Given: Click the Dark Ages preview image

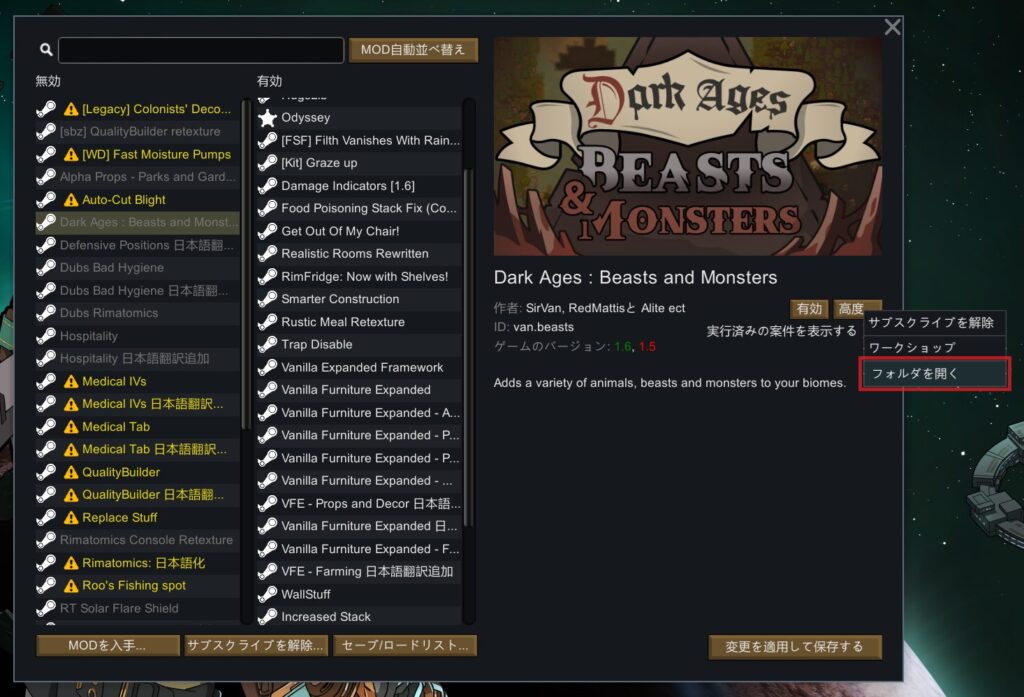Looking at the screenshot, I should (x=688, y=146).
